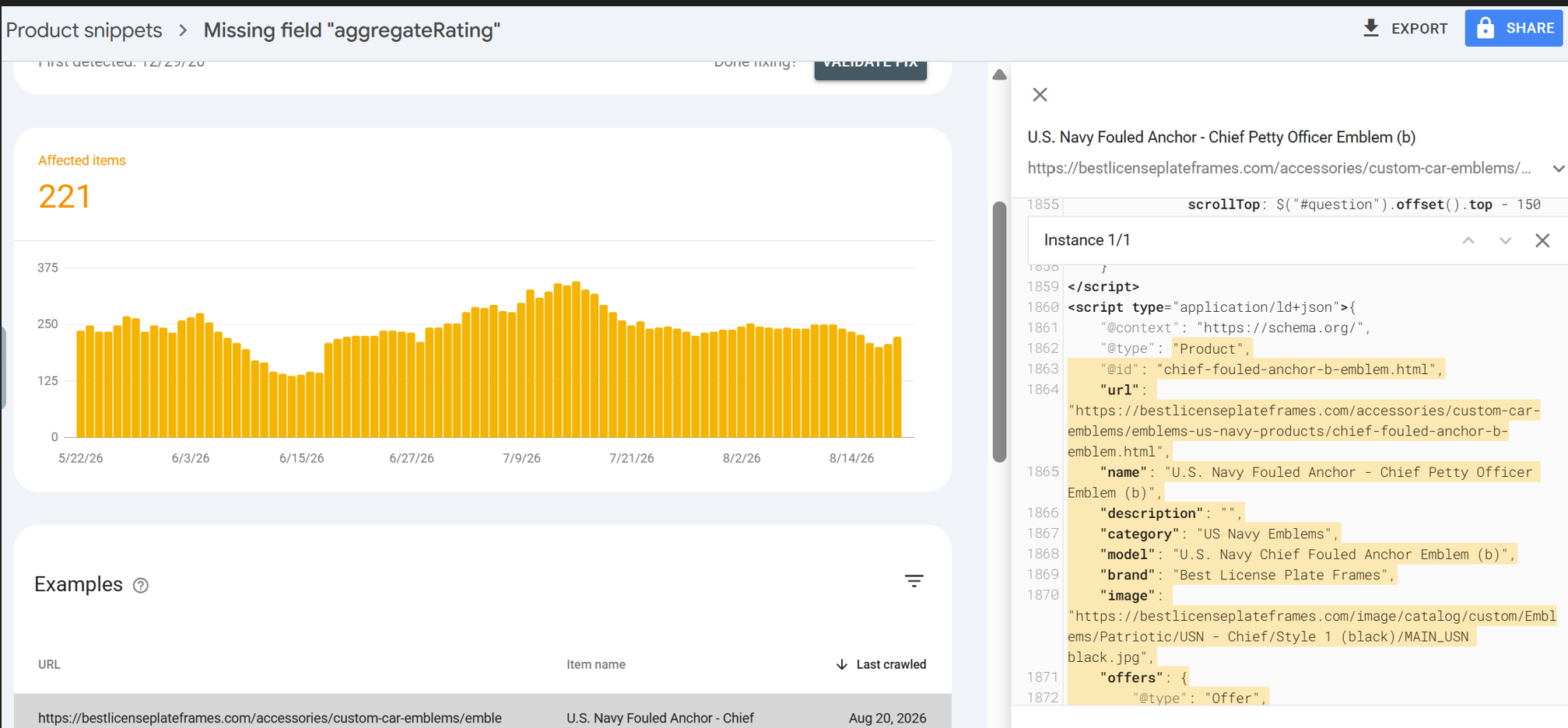Click the main pane vertical scrollbar thumb
Viewport: 1568px width, 728px height.
click(x=1000, y=331)
